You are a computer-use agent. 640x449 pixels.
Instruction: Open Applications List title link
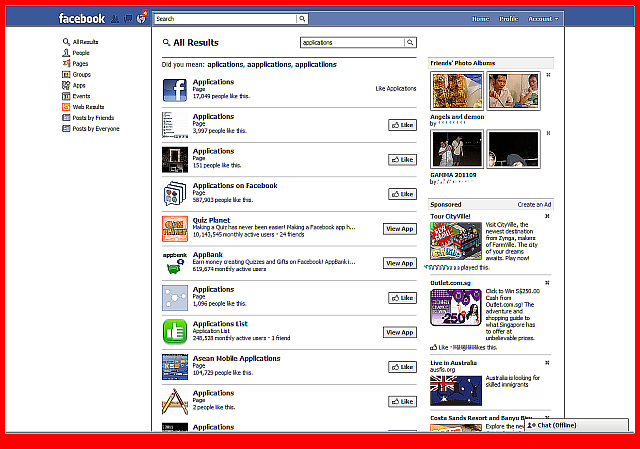pyautogui.click(x=220, y=324)
